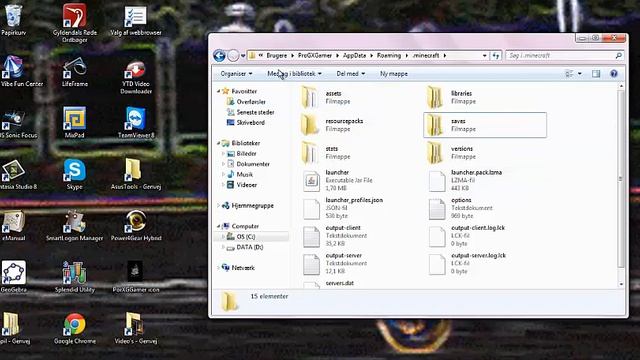Click Roaming in the address breadcrumb
640x360 pixels.
389,56
